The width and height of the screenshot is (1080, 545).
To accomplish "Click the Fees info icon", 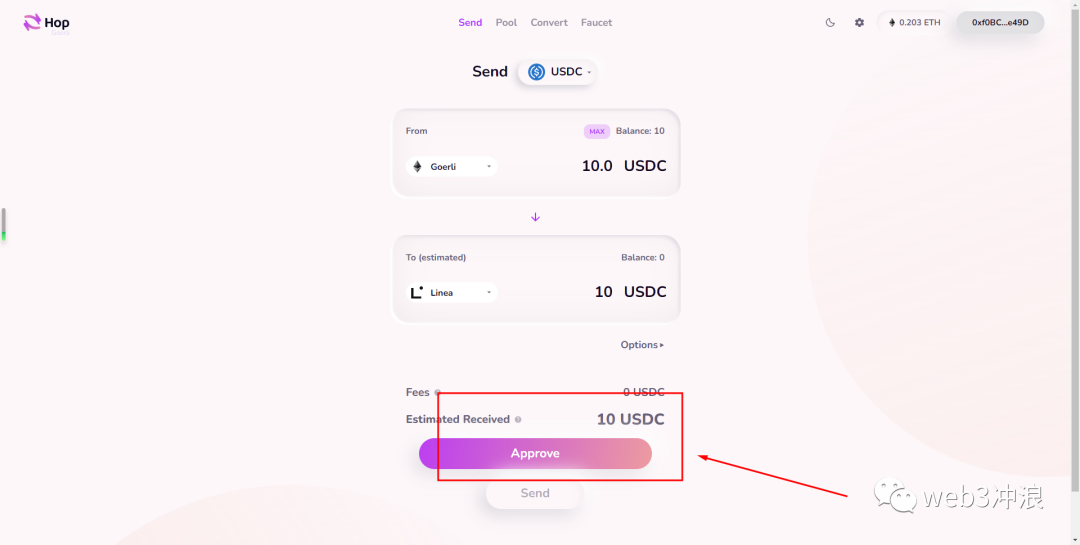I will 437,393.
